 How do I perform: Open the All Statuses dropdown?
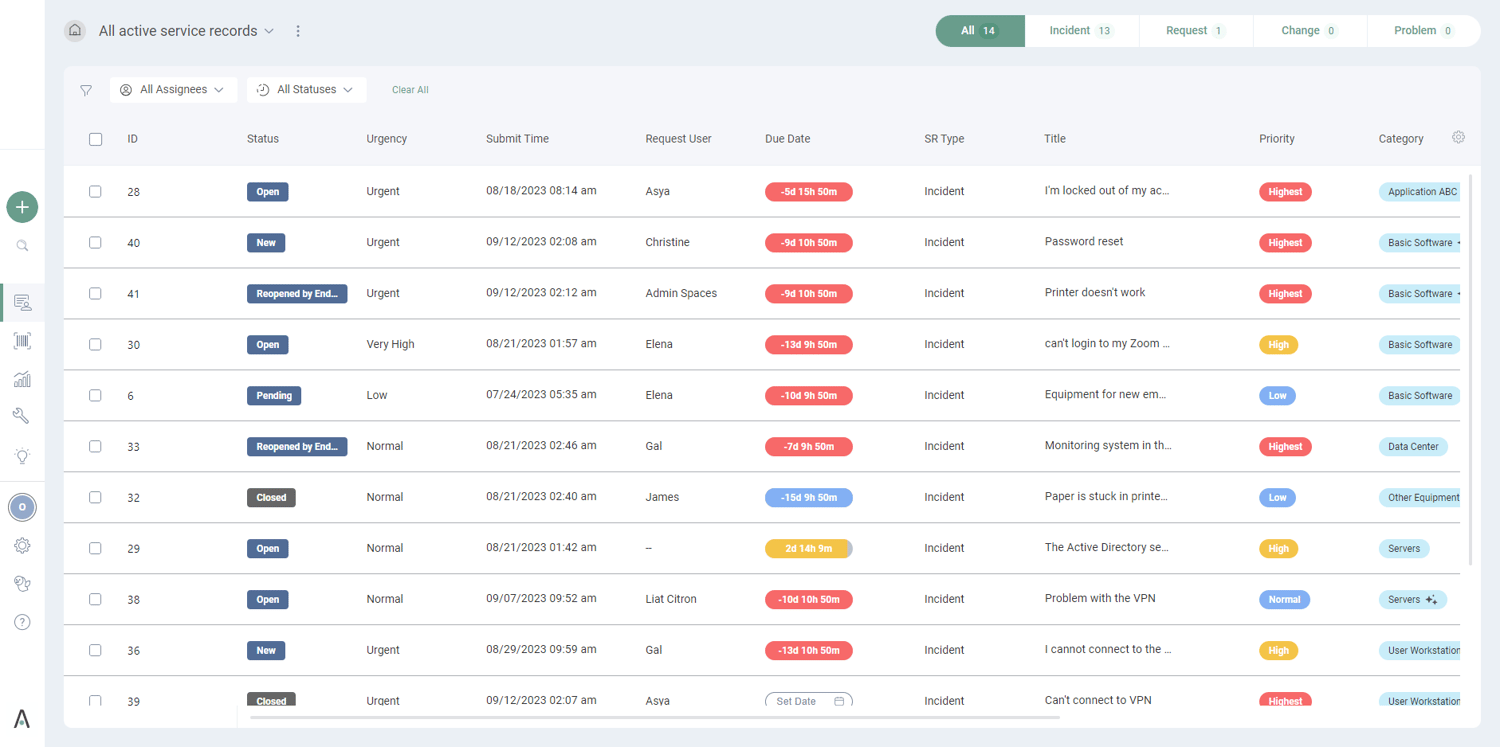pos(306,89)
